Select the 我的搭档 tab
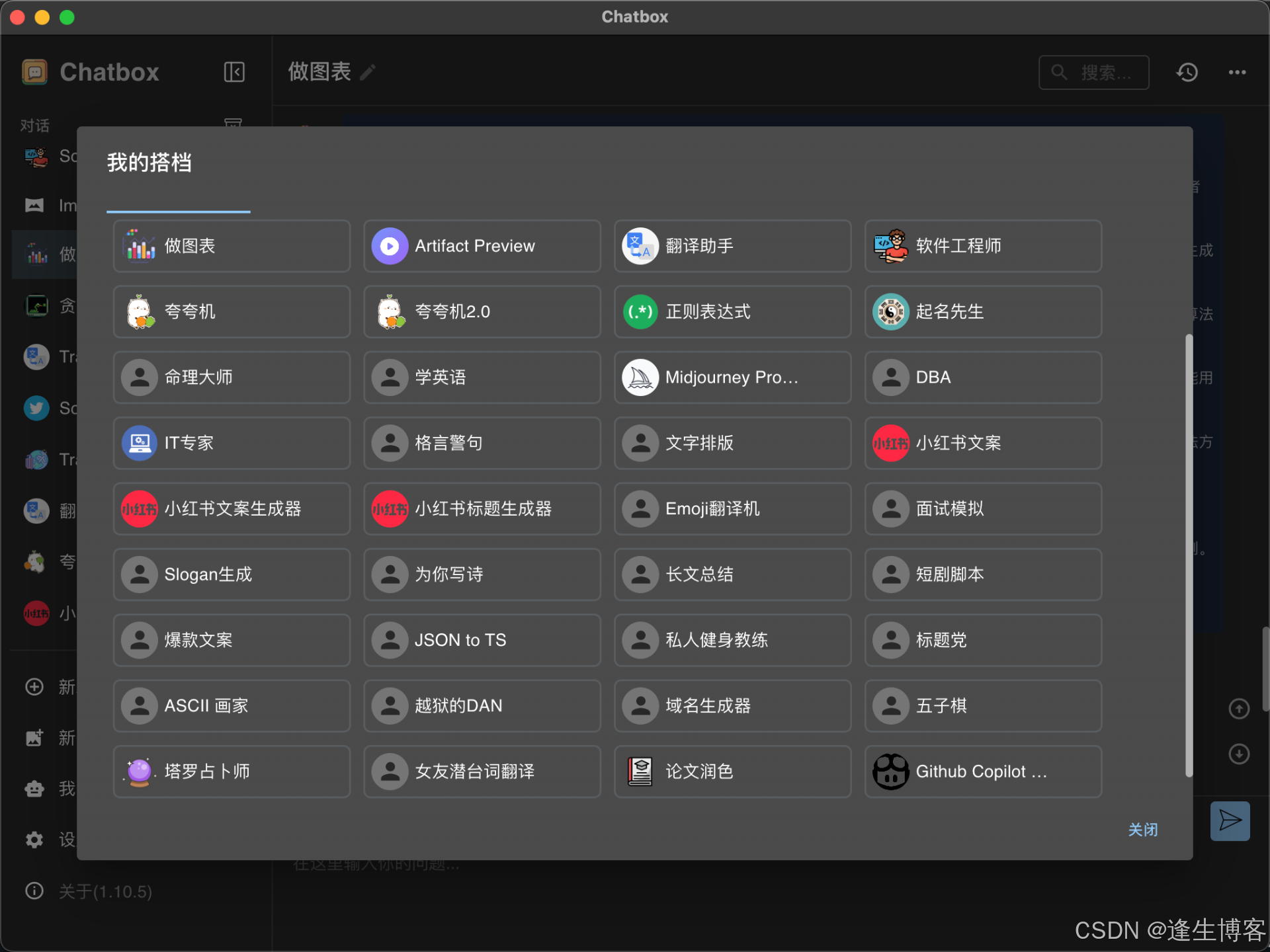1270x952 pixels. click(150, 163)
